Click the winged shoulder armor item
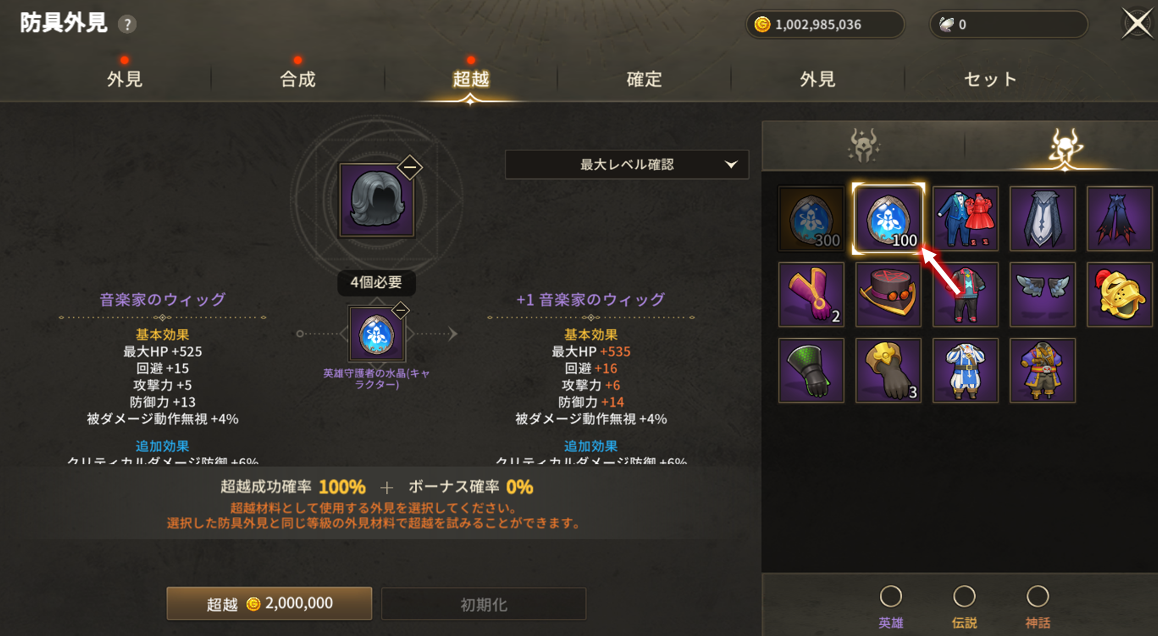The image size is (1158, 636). (x=1042, y=295)
